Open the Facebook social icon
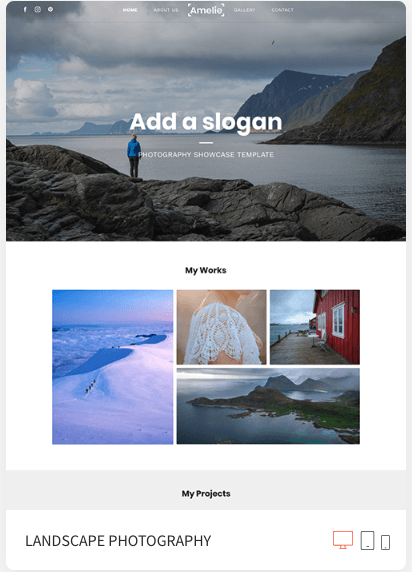Viewport: 412px width, 572px height. tap(25, 9)
